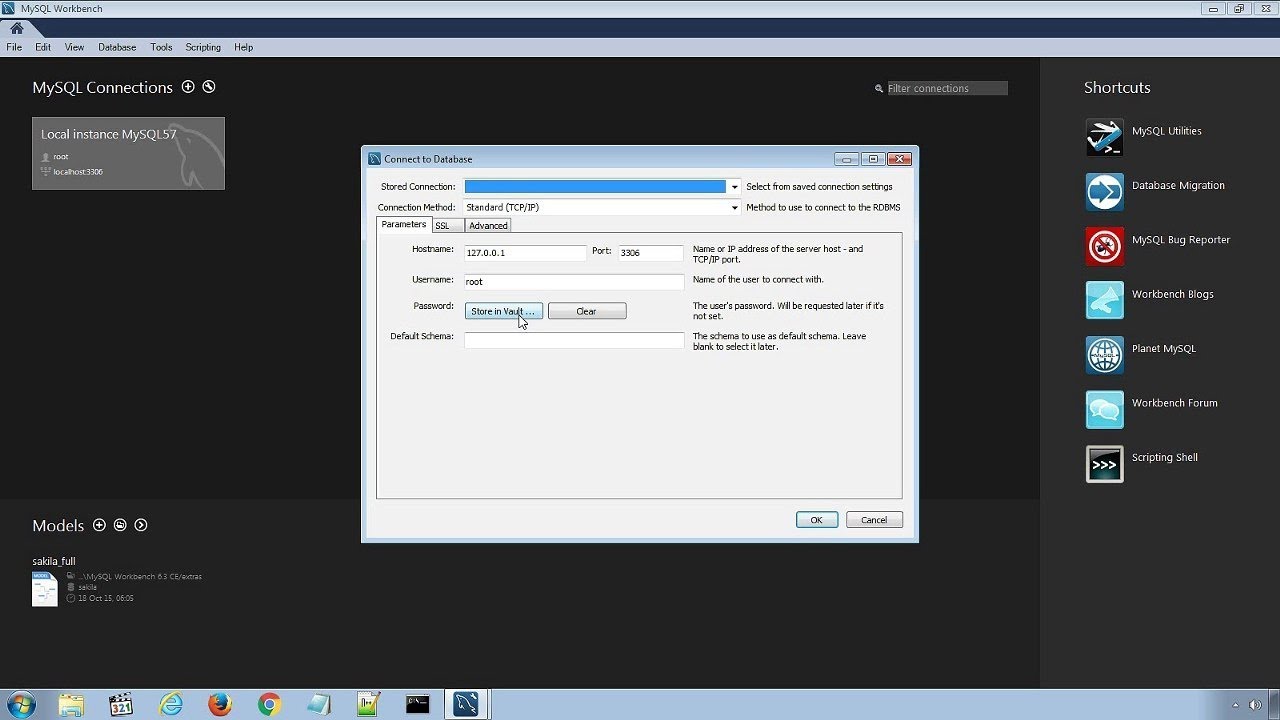This screenshot has height=720, width=1280.
Task: Open the View menu
Action: (x=74, y=47)
